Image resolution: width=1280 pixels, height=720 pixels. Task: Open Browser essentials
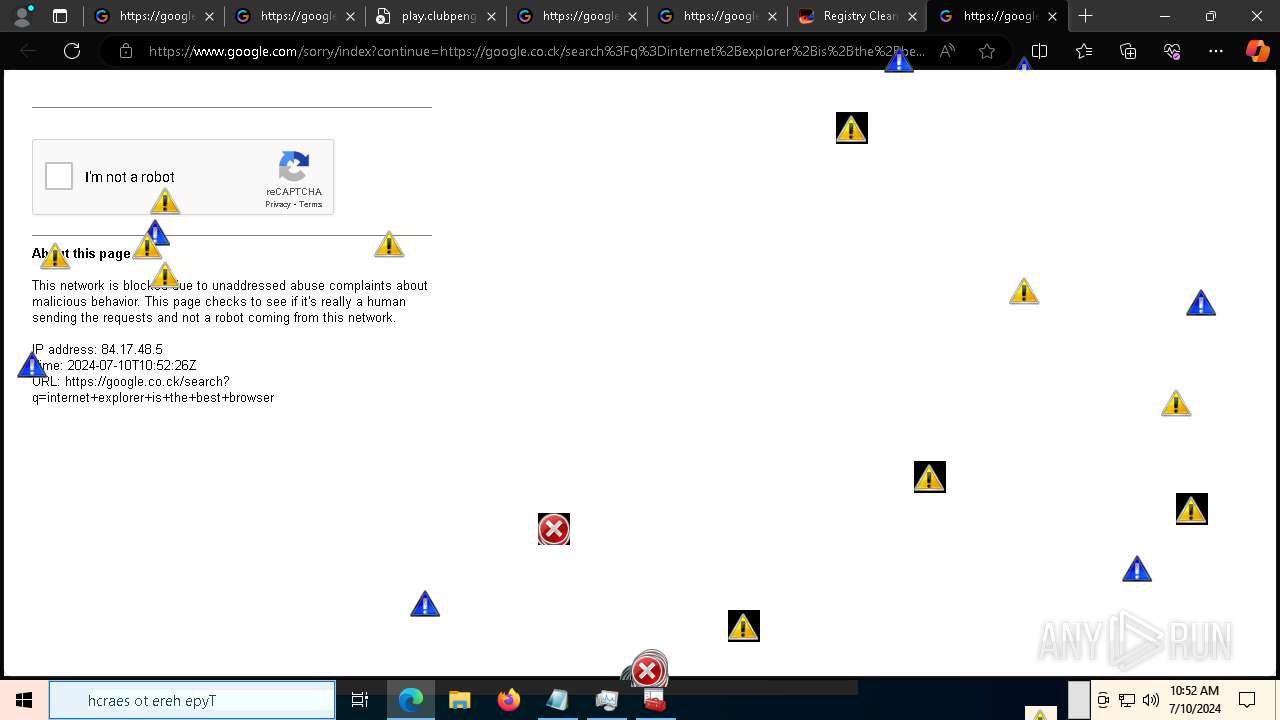pyautogui.click(x=1172, y=51)
